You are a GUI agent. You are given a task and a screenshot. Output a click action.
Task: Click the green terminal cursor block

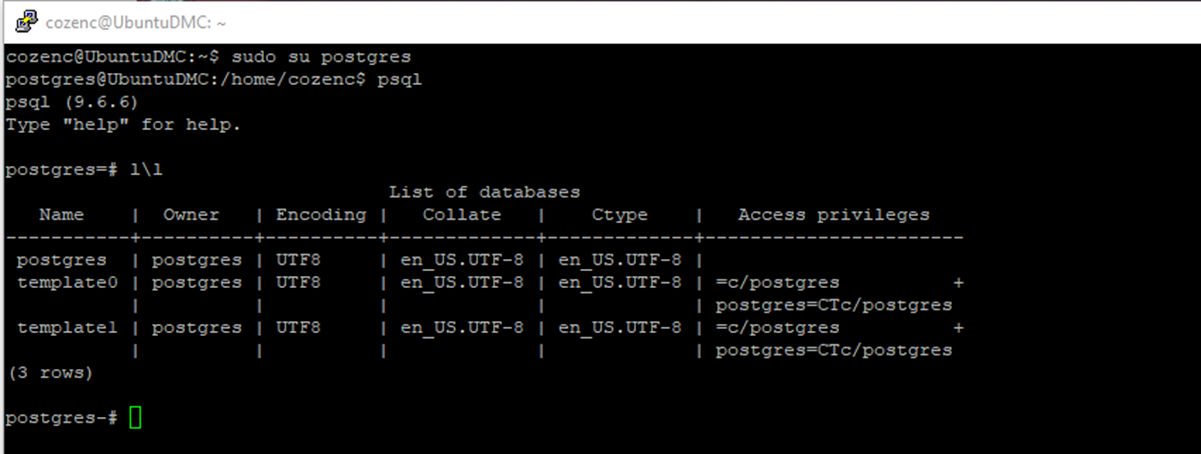[x=136, y=417]
